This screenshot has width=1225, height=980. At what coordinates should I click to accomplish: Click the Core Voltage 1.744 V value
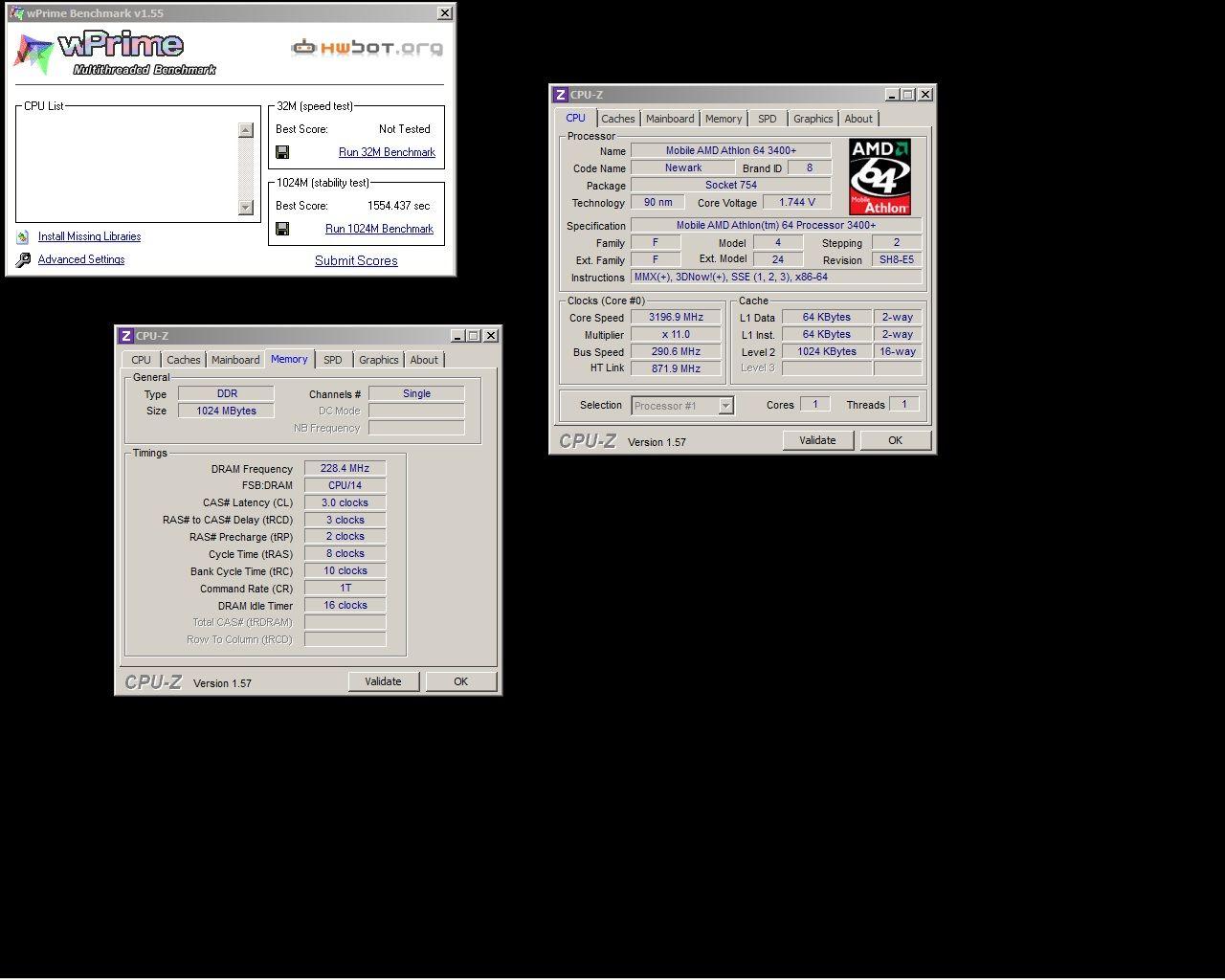(797, 202)
